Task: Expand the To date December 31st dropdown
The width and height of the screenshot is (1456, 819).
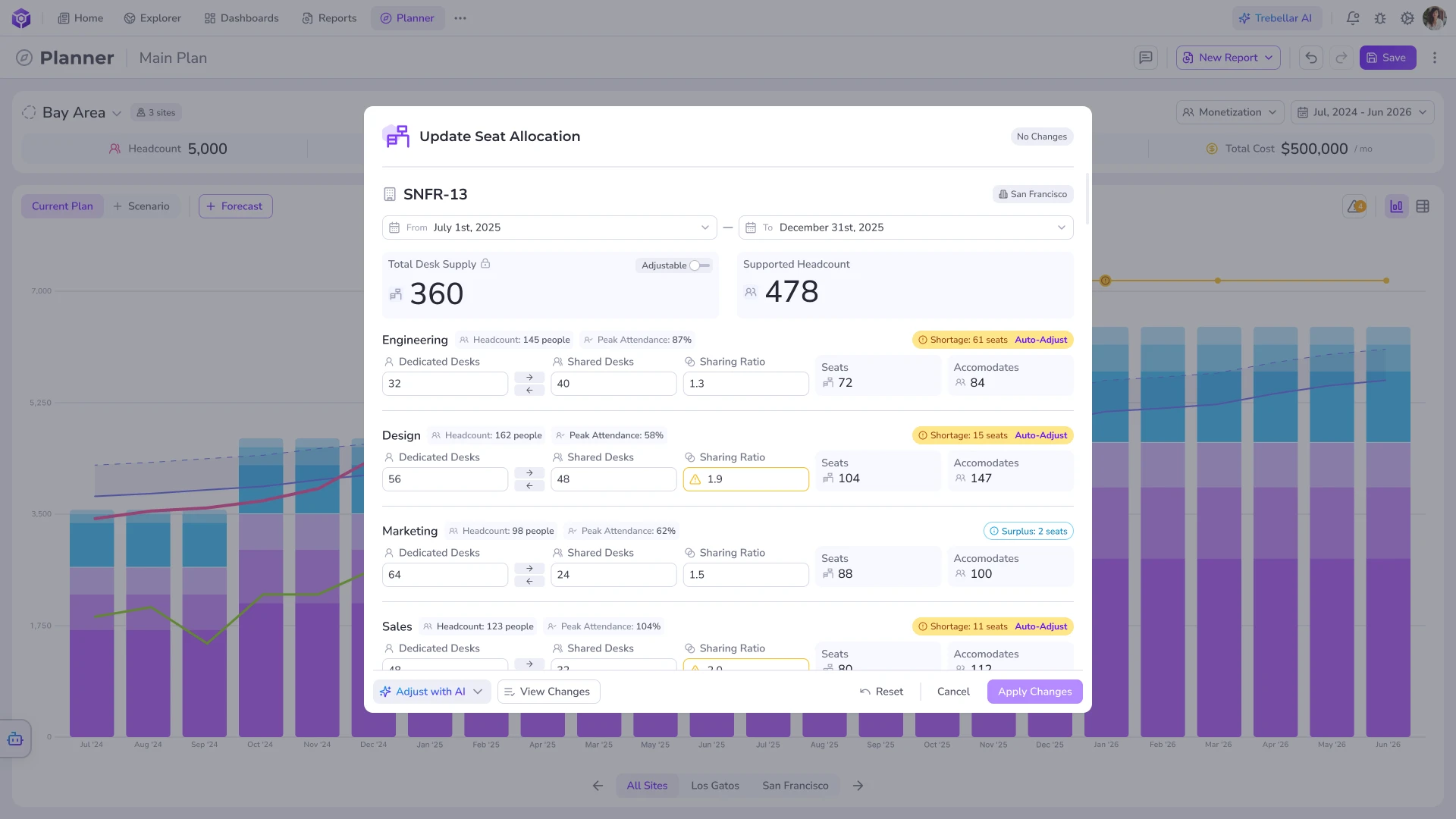Action: click(905, 227)
